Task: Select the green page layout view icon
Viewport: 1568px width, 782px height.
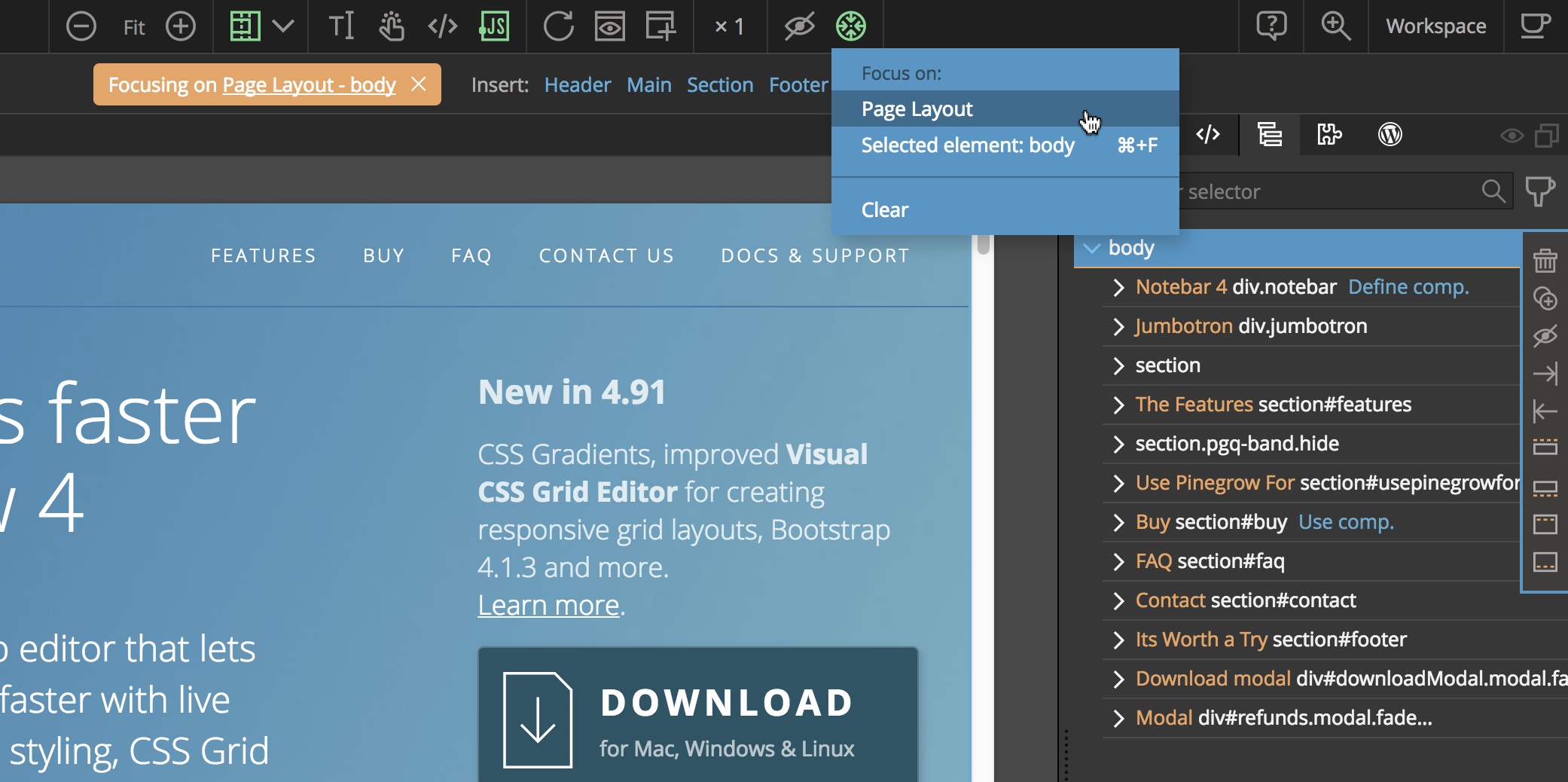Action: [245, 26]
